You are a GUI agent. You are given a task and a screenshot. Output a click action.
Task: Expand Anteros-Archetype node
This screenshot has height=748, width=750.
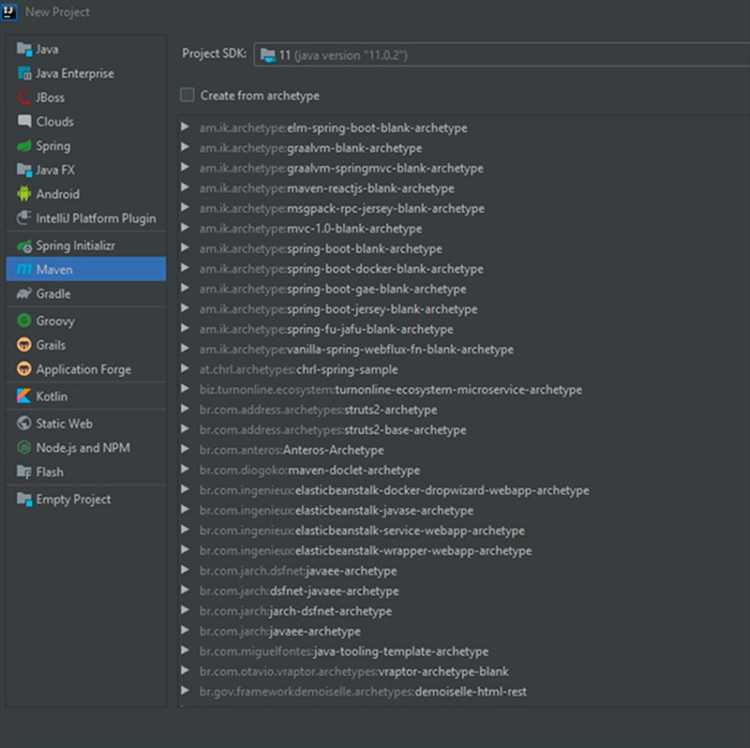click(185, 449)
